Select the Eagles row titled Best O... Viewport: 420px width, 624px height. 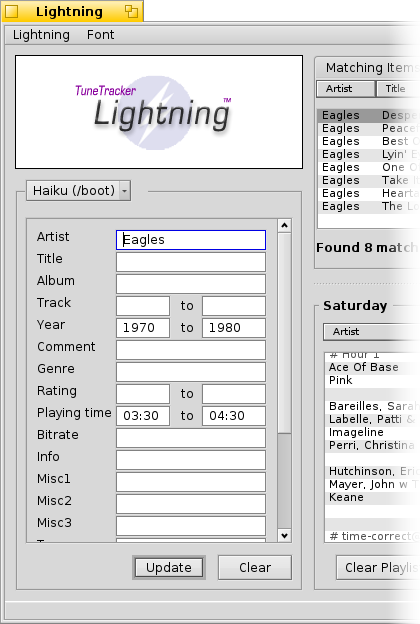(369, 141)
